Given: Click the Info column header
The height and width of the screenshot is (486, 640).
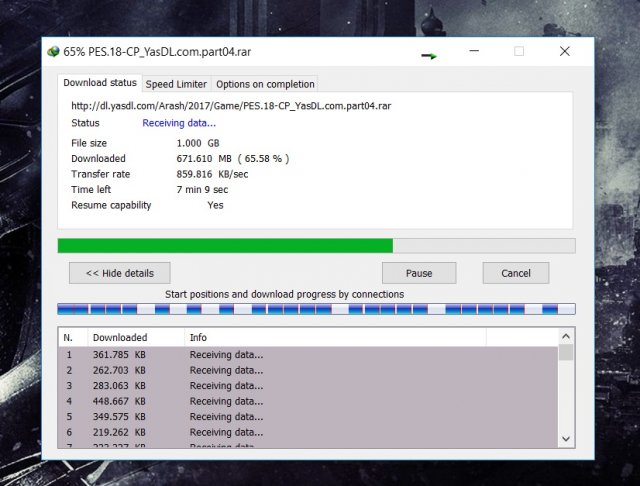Looking at the screenshot, I should pyautogui.click(x=335, y=337).
